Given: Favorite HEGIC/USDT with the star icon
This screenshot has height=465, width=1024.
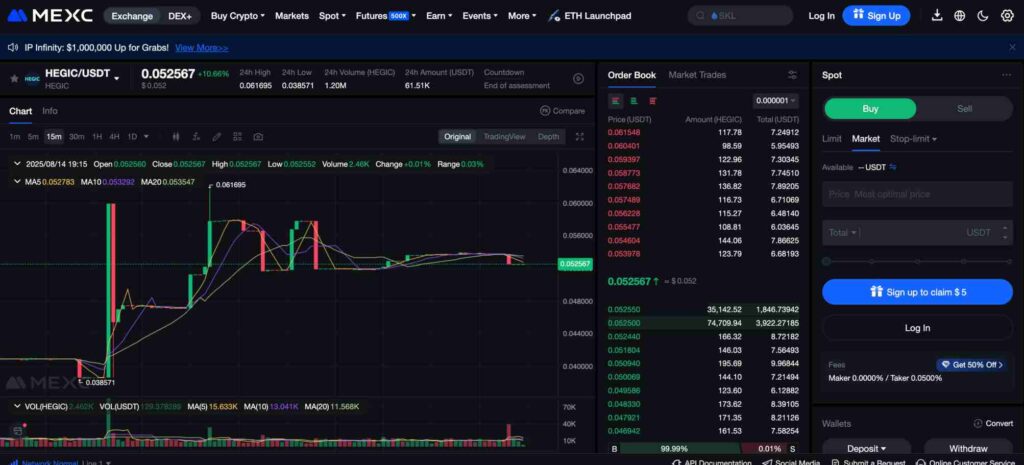Looking at the screenshot, I should [x=14, y=78].
